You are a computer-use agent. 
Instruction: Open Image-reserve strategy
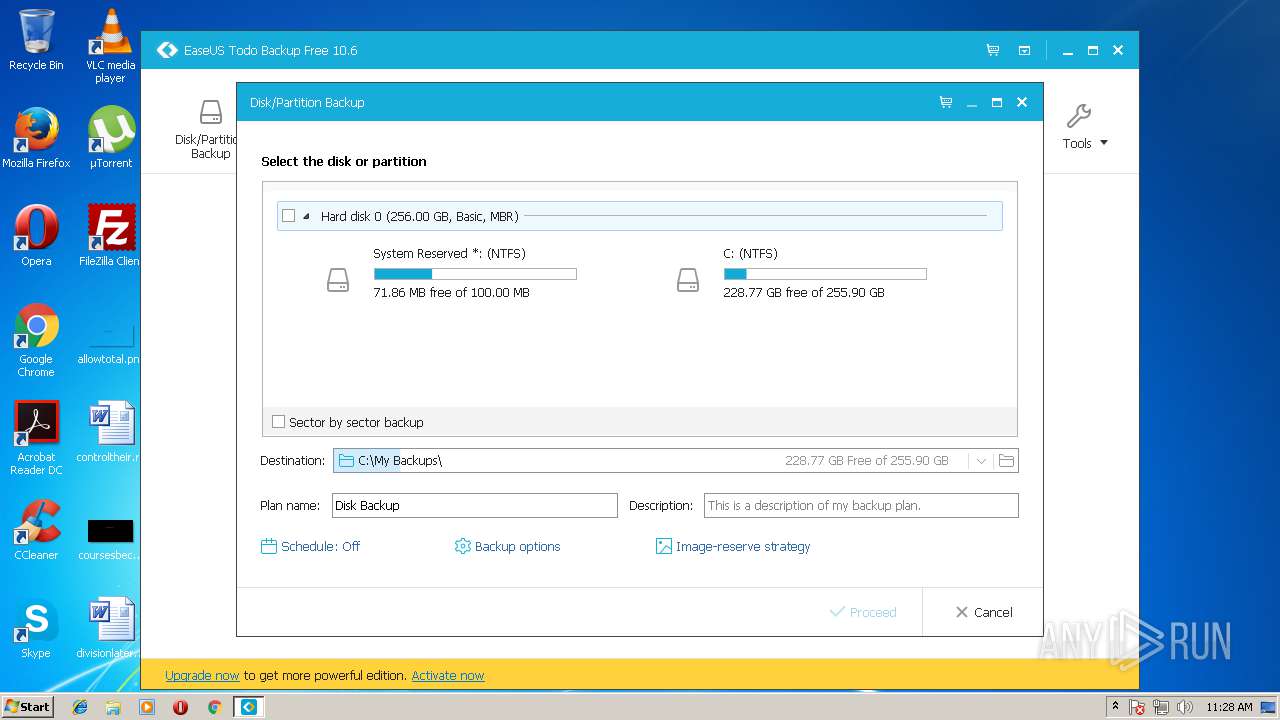(x=733, y=547)
